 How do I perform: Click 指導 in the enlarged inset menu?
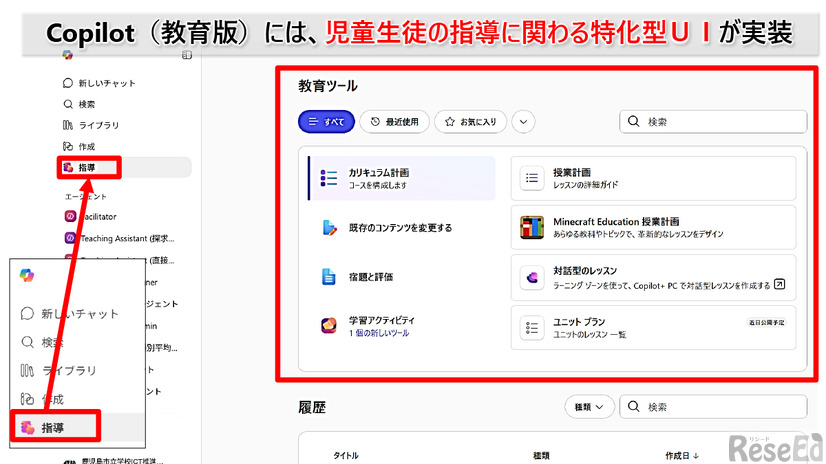(55, 428)
